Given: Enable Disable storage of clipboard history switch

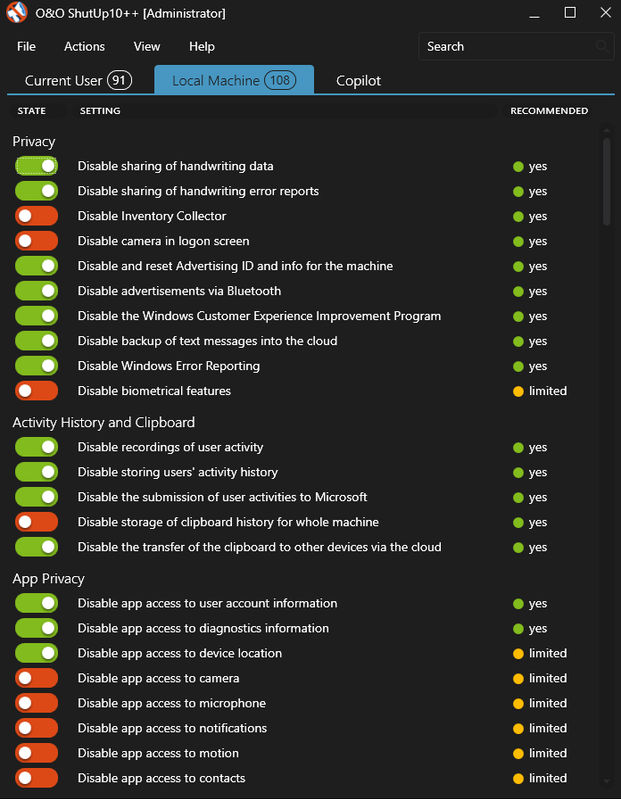Looking at the screenshot, I should pyautogui.click(x=36, y=522).
